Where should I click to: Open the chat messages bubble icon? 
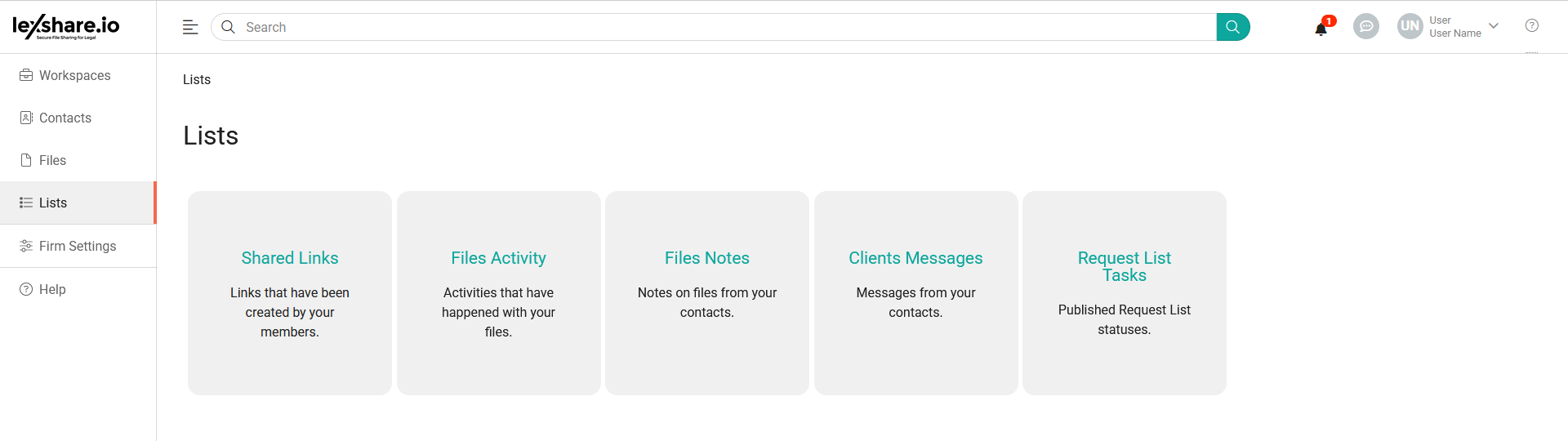click(1365, 27)
